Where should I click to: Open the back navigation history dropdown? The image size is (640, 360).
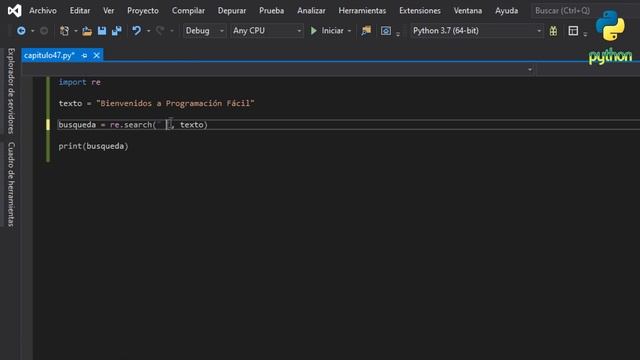tap(33, 31)
